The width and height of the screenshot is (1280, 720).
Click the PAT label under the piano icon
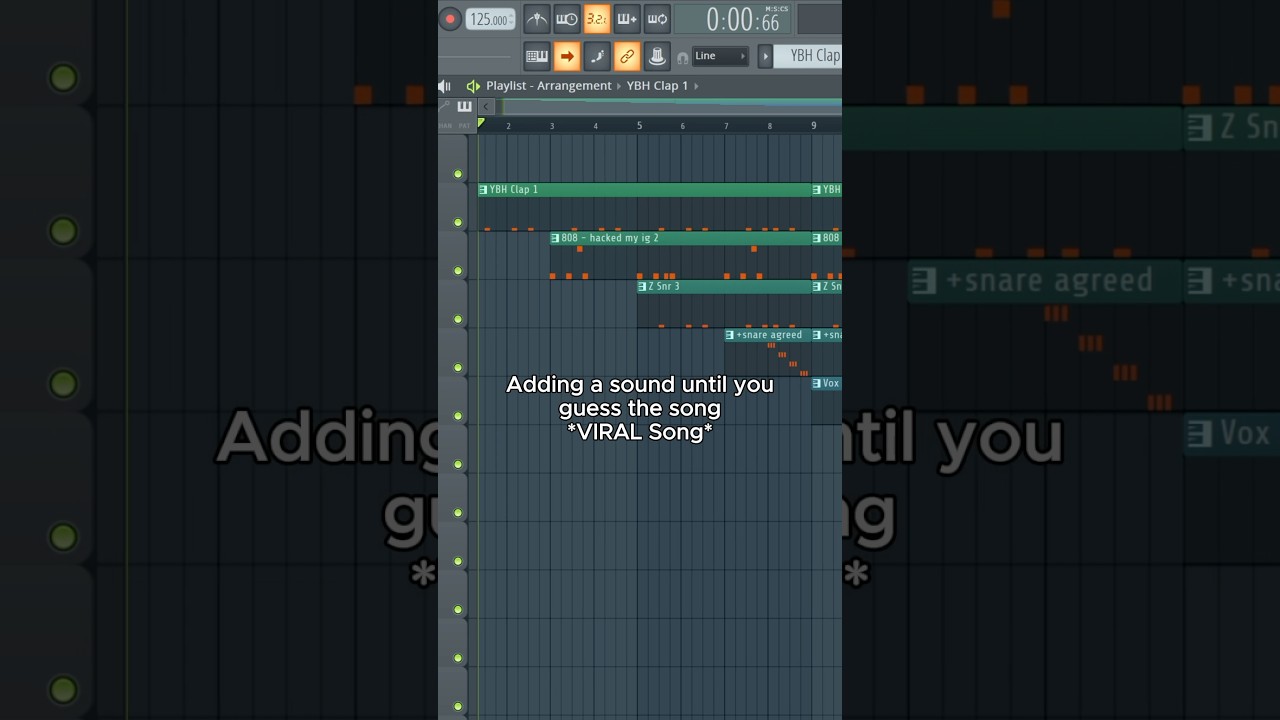464,125
